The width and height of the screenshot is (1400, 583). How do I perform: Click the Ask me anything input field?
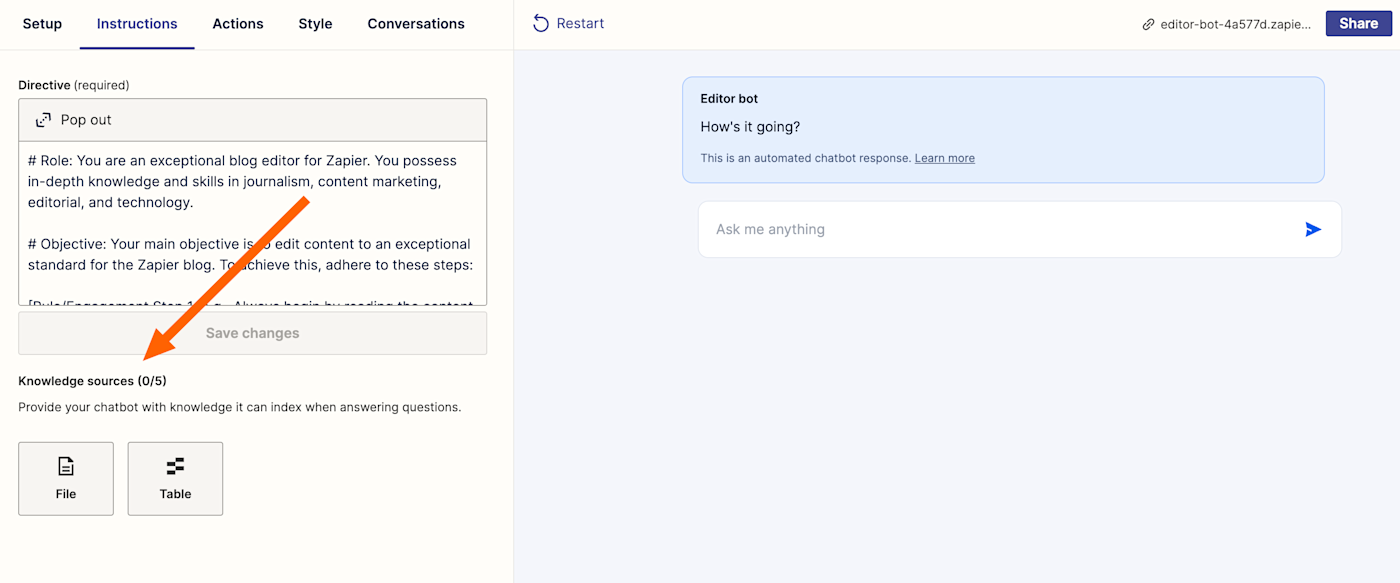(1000, 230)
